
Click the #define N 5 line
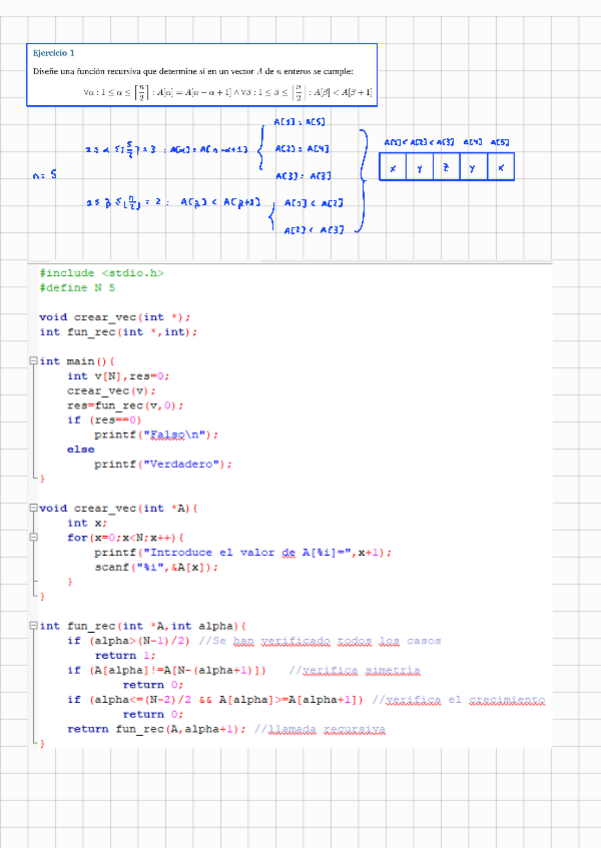(77, 287)
